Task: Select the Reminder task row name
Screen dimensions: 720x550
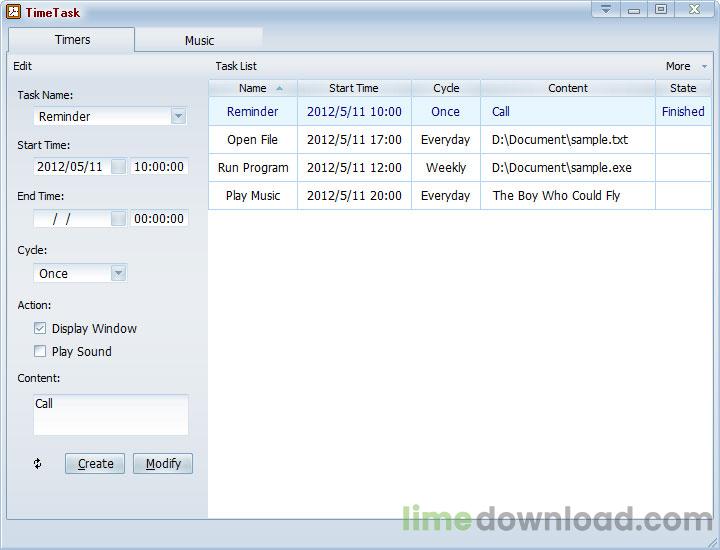Action: point(253,112)
